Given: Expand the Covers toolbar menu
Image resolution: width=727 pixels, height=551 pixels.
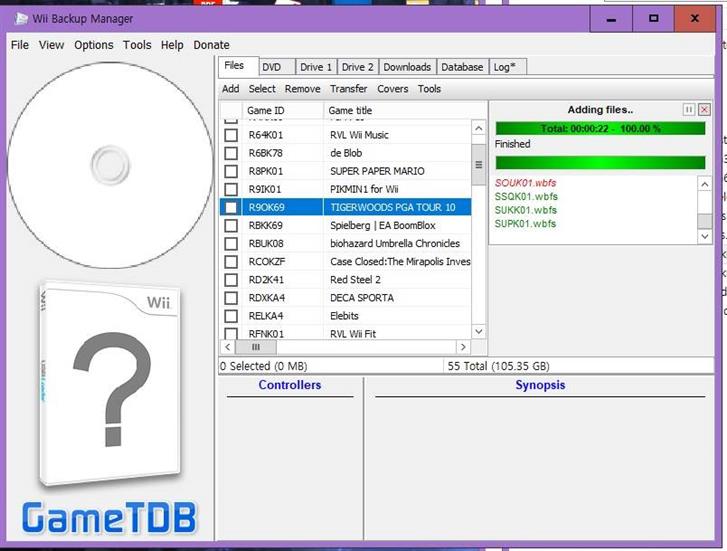Looking at the screenshot, I should (x=392, y=89).
